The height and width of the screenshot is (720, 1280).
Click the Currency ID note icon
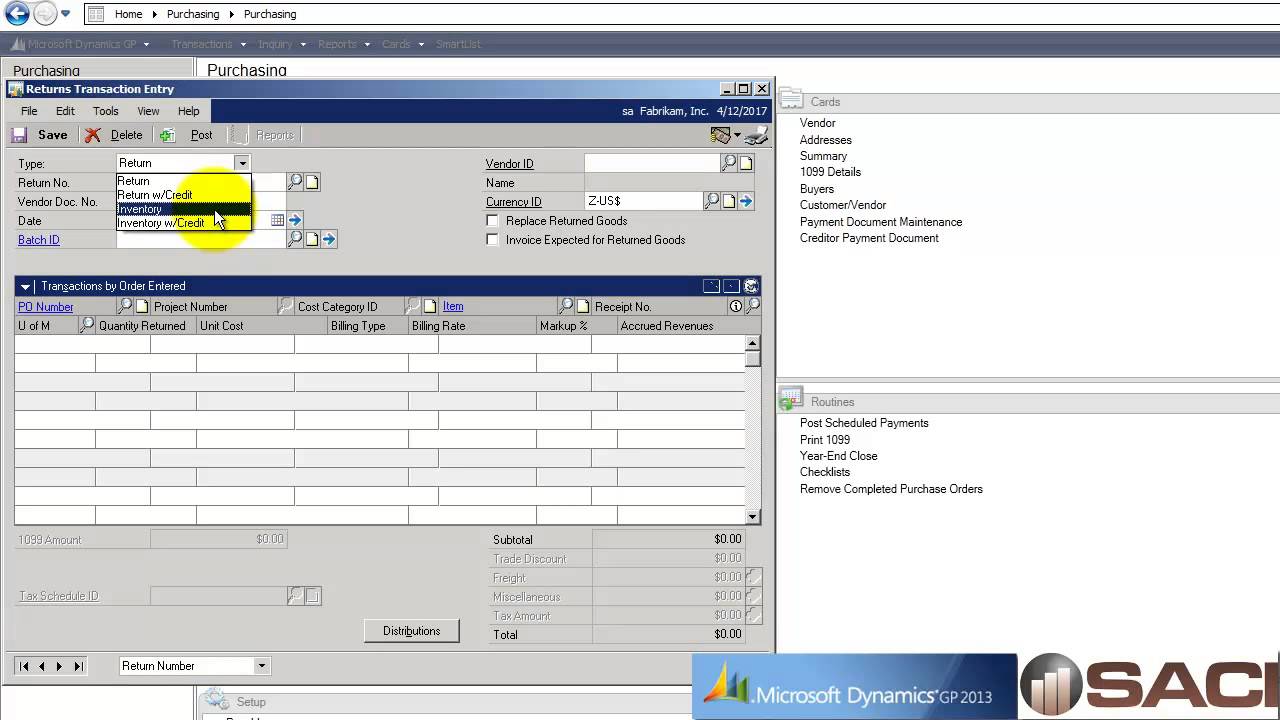pos(729,201)
